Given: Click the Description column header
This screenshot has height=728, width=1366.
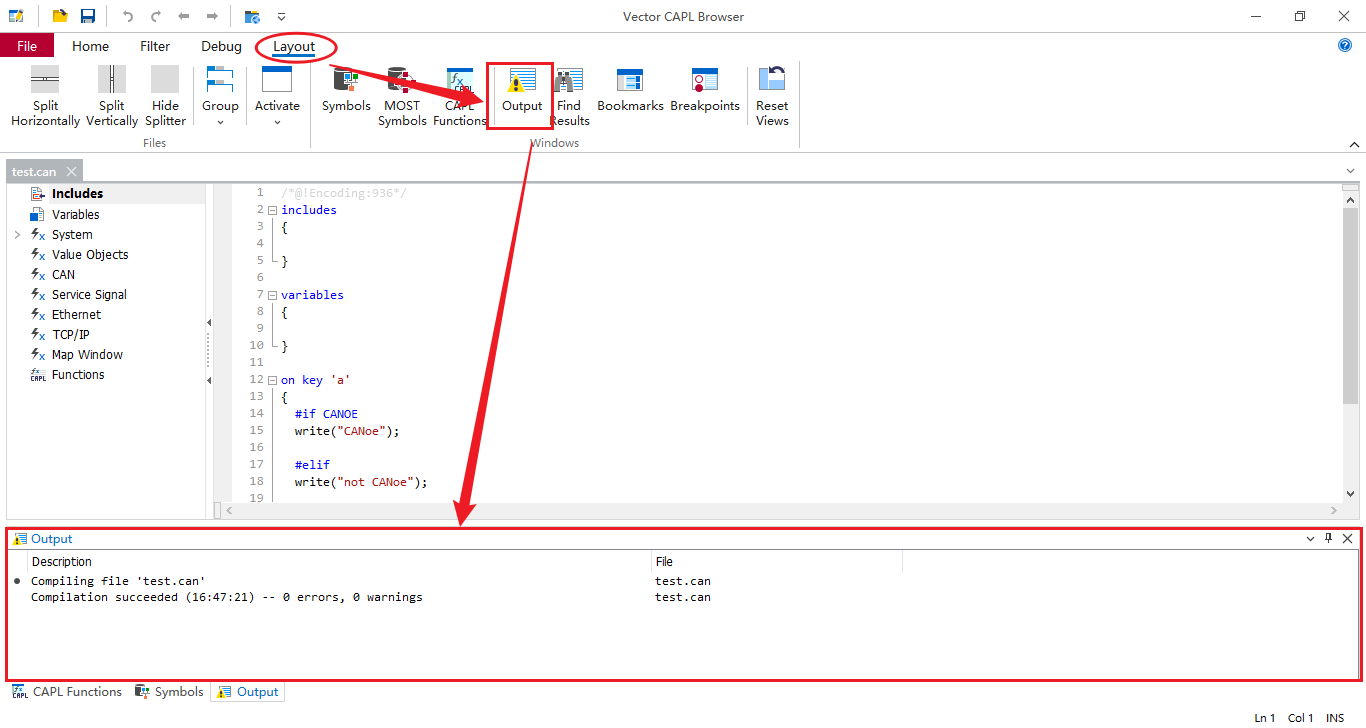Looking at the screenshot, I should point(339,561).
